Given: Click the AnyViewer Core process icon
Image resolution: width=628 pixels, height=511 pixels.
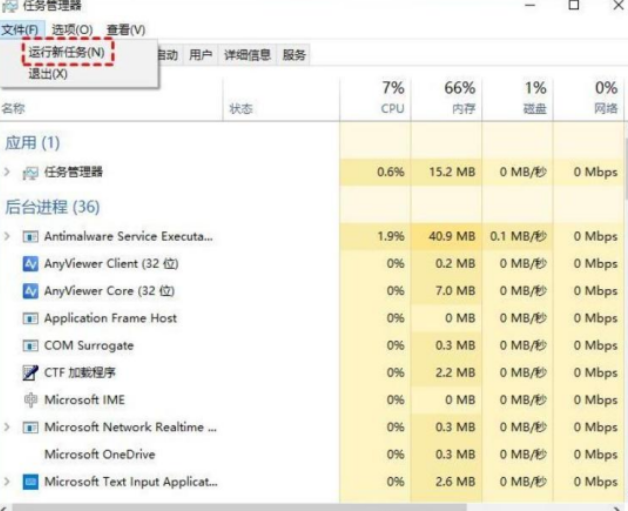Looking at the screenshot, I should [x=30, y=291].
